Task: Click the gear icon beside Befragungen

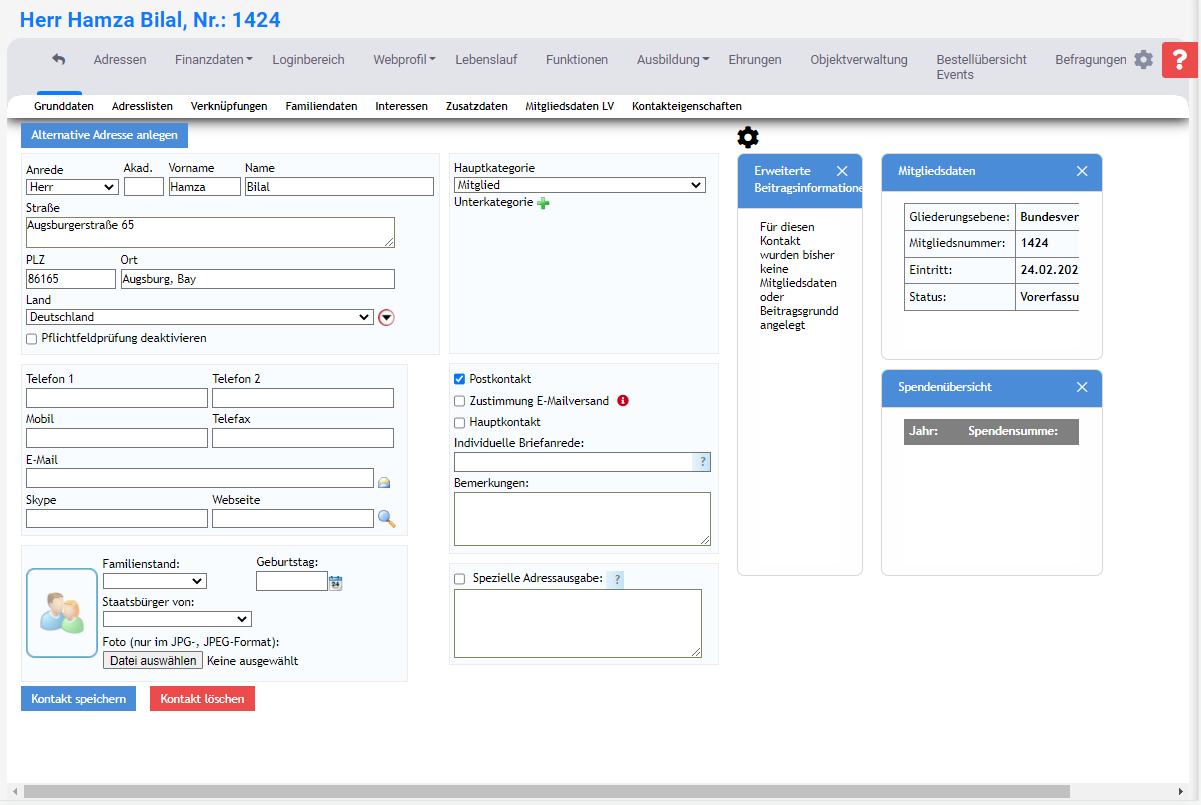Action: [1143, 60]
